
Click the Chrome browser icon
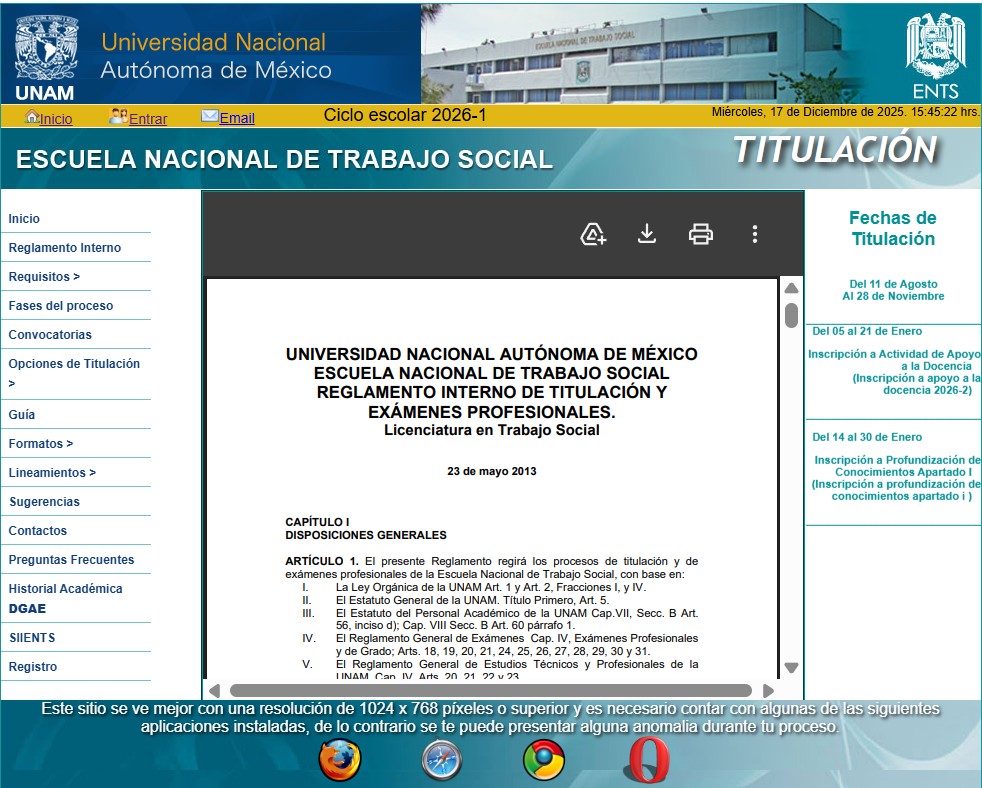(544, 760)
